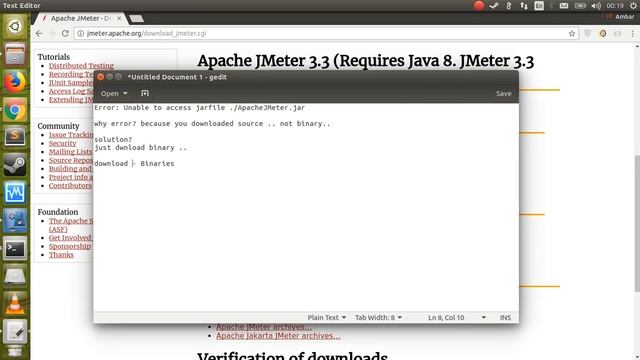Viewport: 640px width, 360px height.
Task: Click the red recording indicator in top panel
Action: [479, 6]
